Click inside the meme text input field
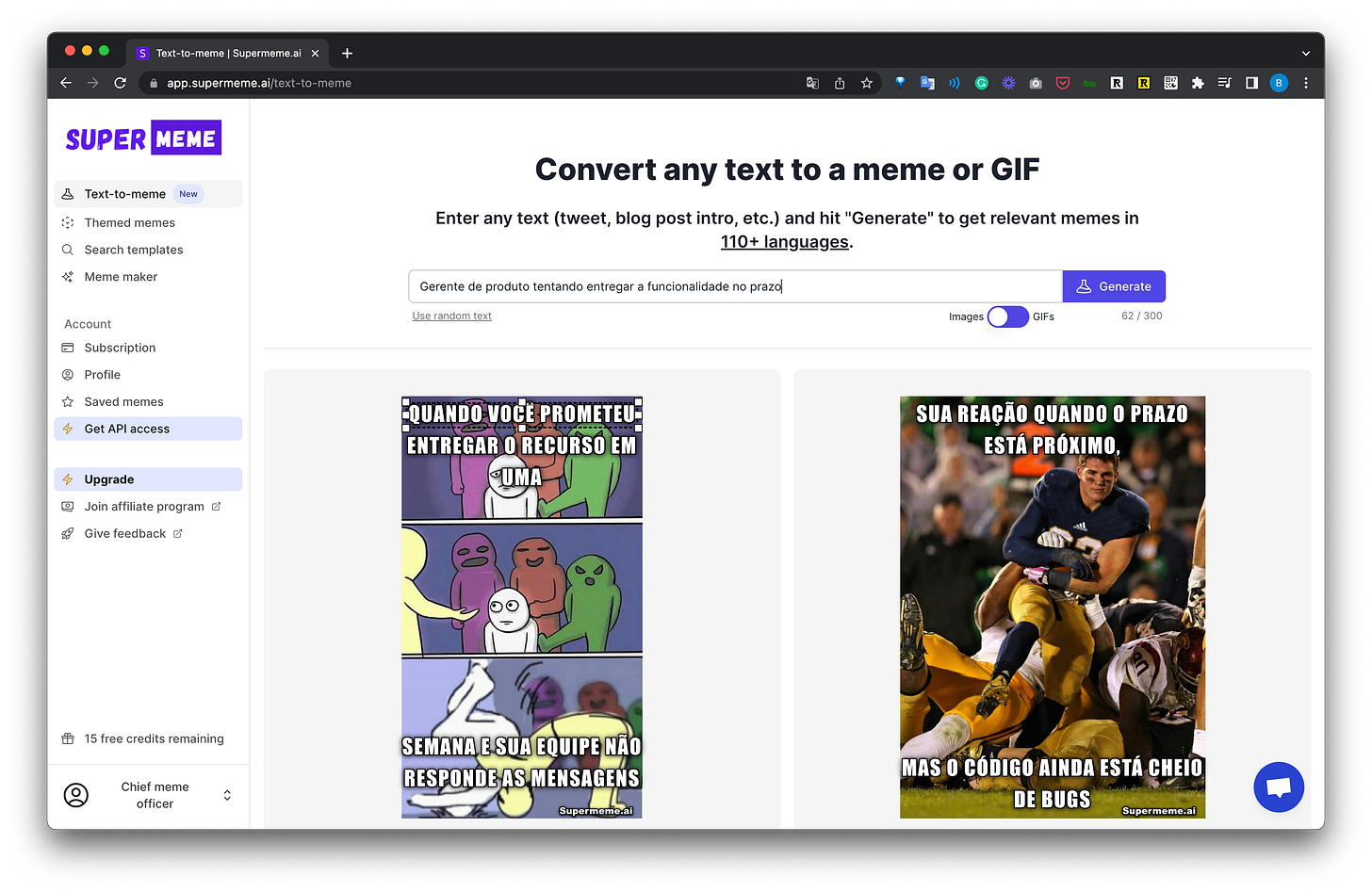This screenshot has width=1372, height=892. (735, 285)
